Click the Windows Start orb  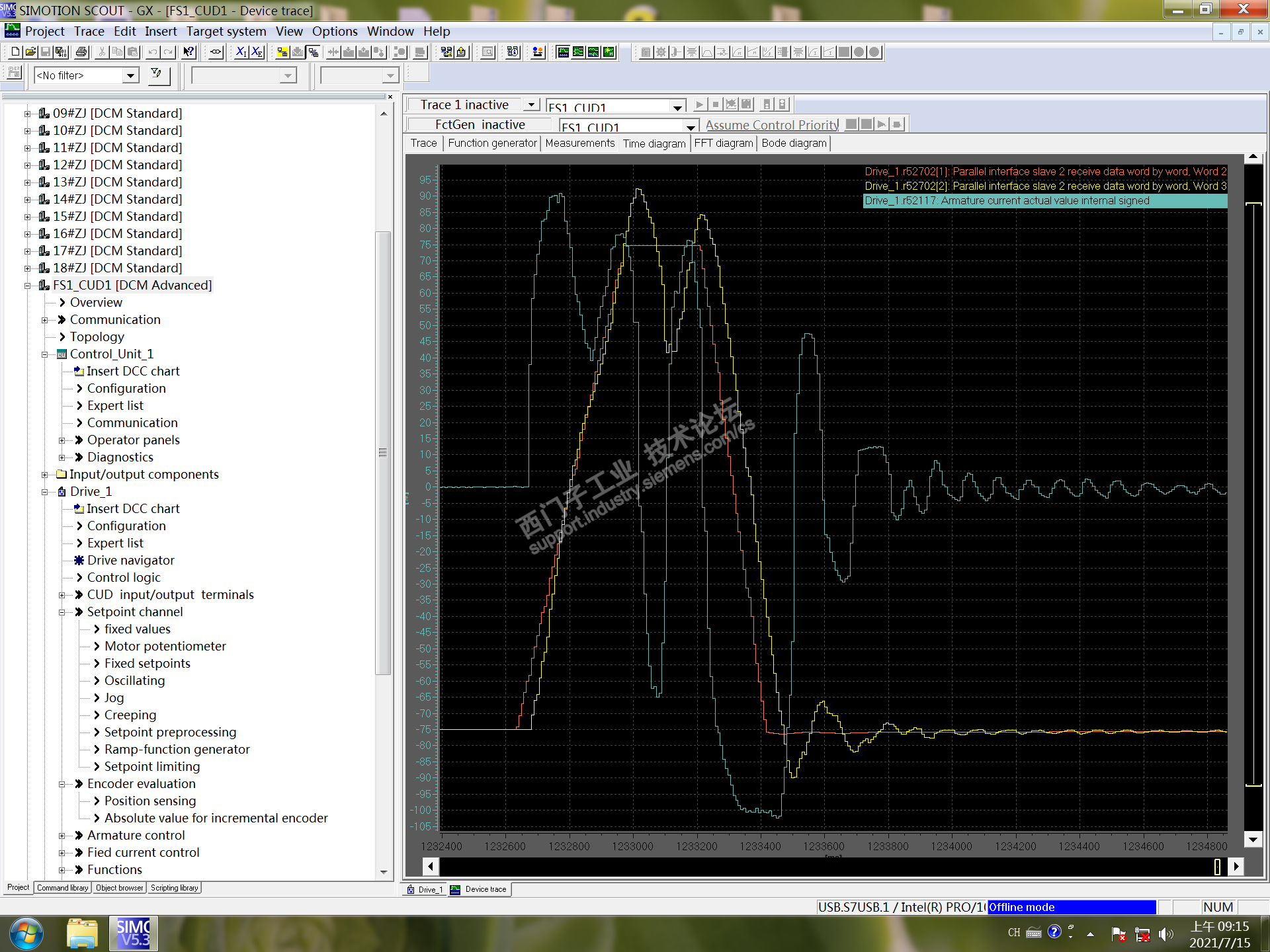pyautogui.click(x=26, y=933)
